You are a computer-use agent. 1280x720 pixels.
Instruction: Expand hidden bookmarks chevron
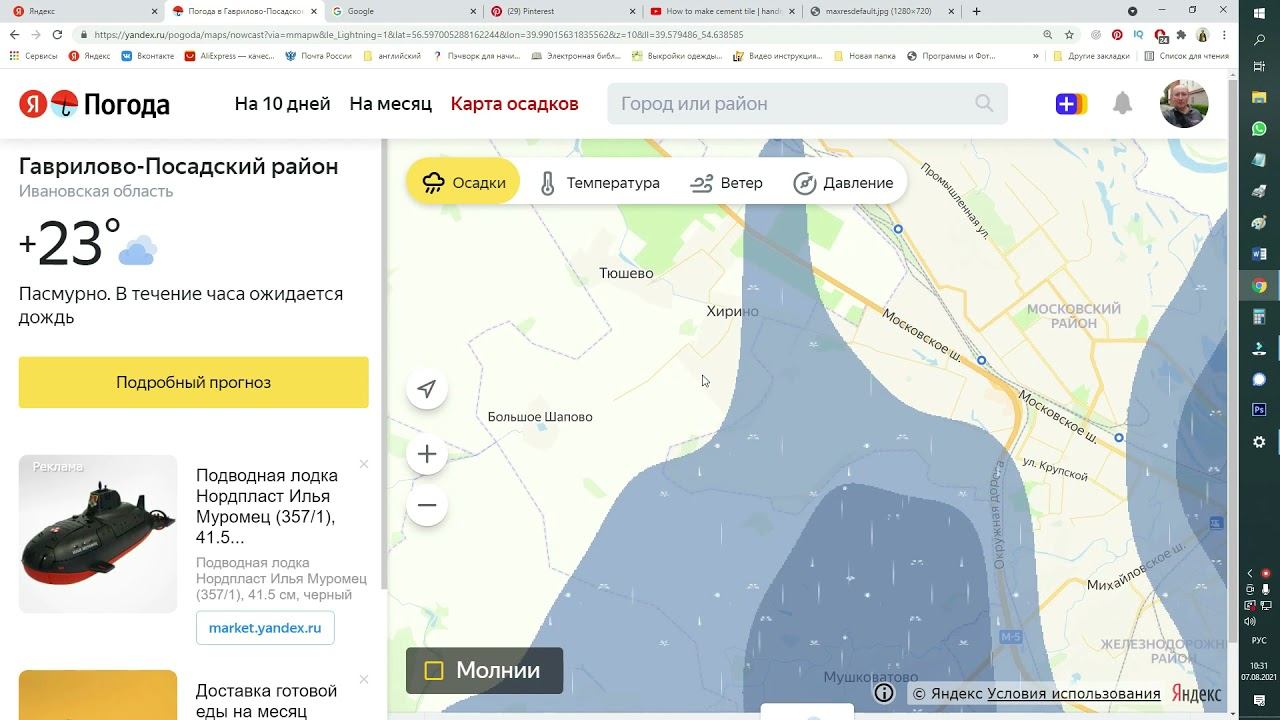point(1038,56)
